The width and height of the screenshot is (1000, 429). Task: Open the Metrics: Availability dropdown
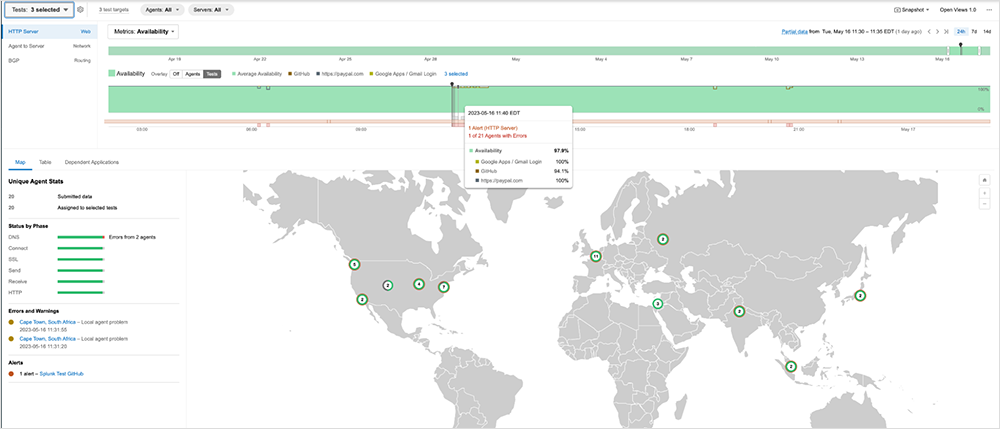point(142,32)
